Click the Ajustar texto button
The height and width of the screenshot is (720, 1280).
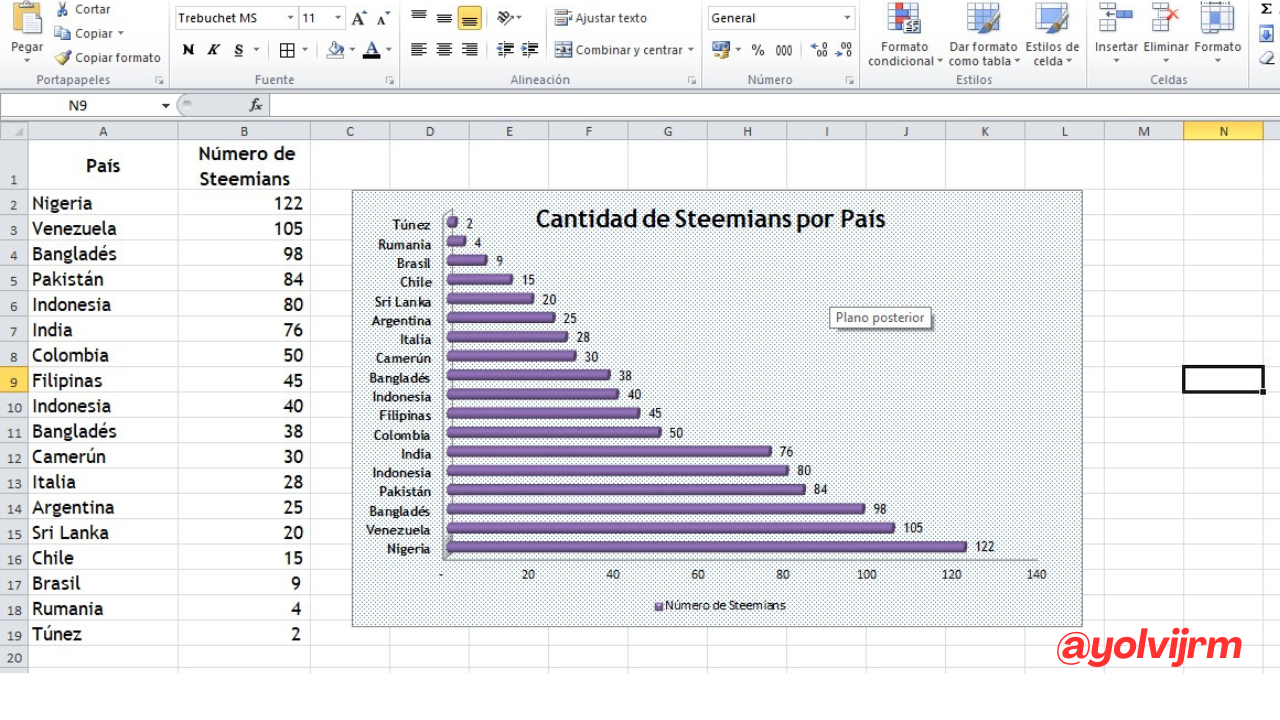[601, 18]
